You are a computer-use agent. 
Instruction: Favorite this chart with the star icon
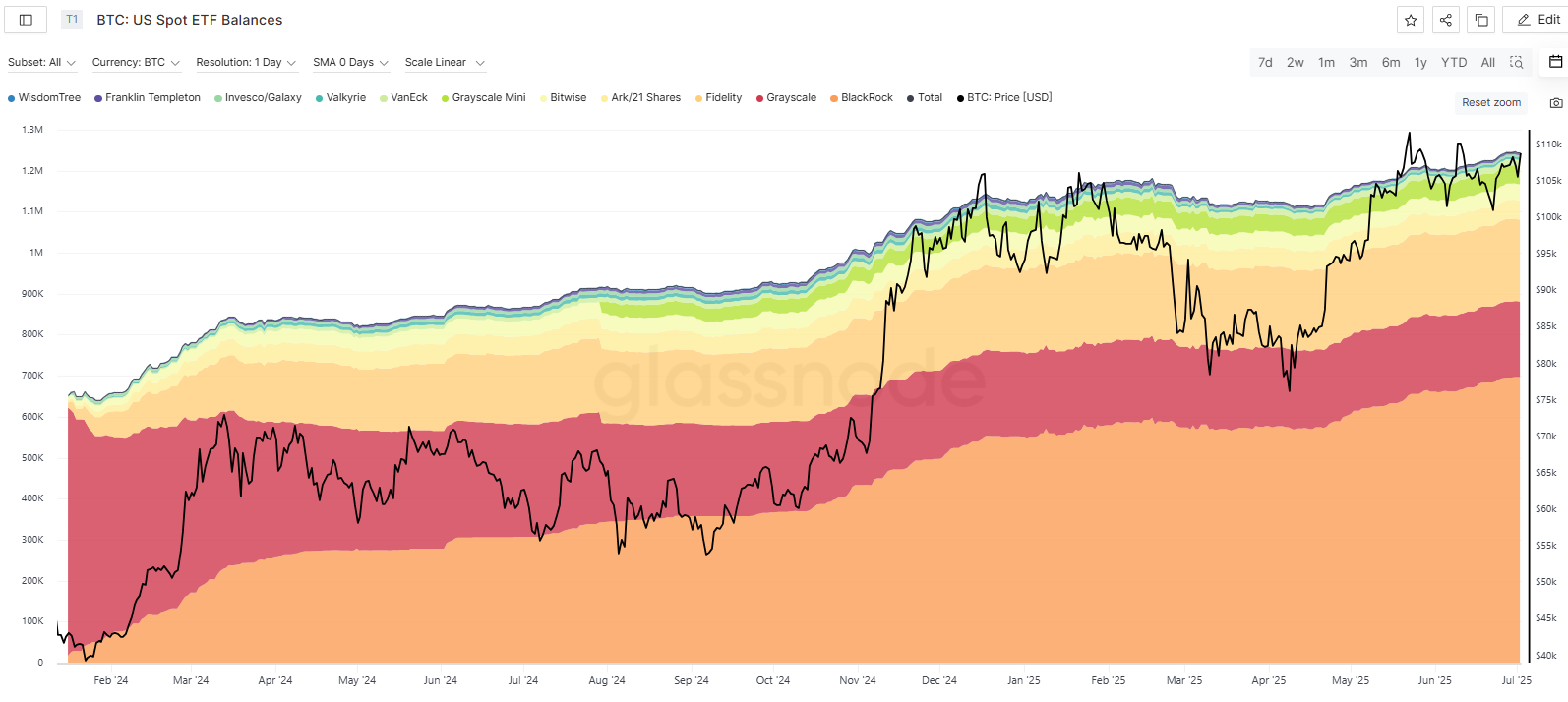coord(1411,20)
